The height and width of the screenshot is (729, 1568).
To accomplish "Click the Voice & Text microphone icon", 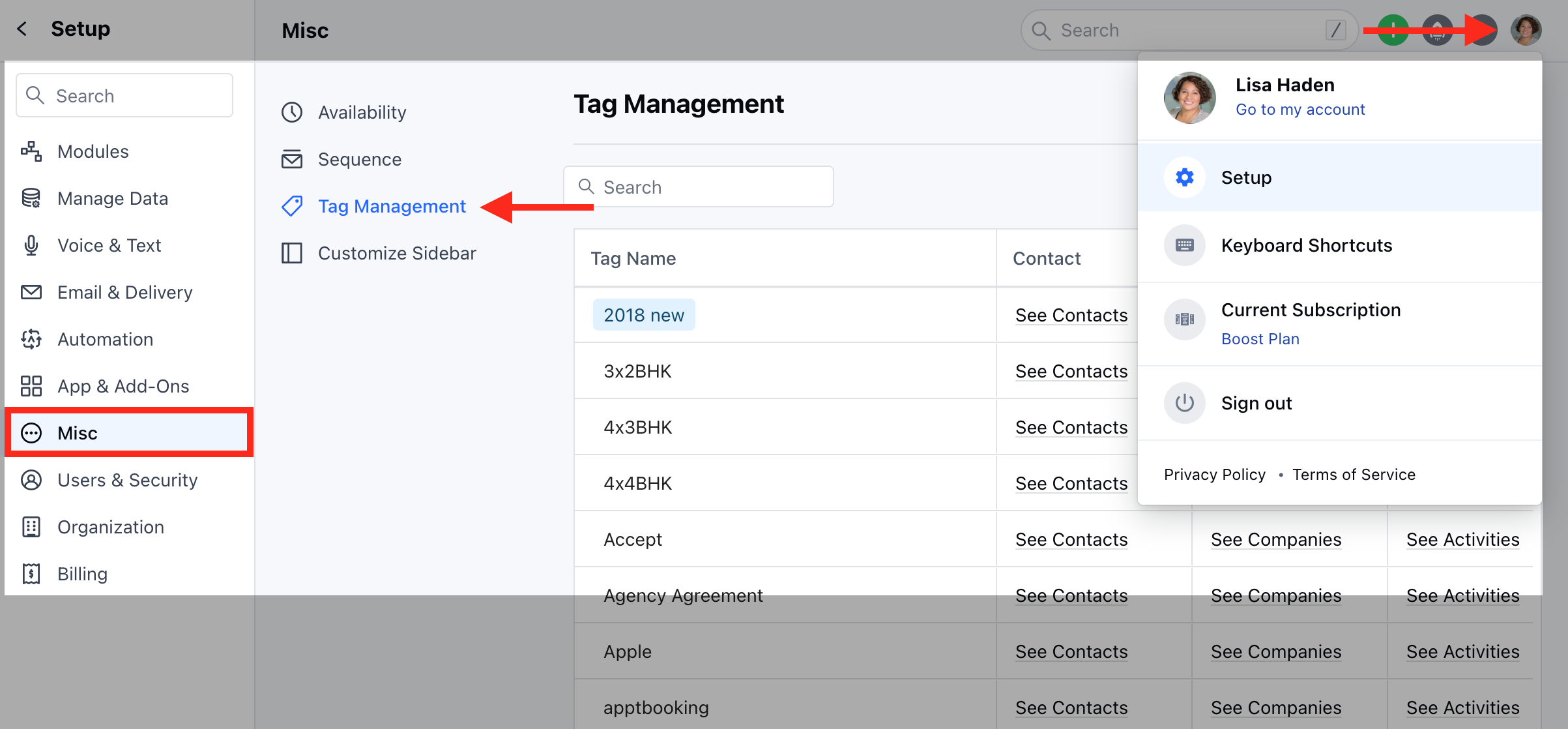I will tap(31, 245).
